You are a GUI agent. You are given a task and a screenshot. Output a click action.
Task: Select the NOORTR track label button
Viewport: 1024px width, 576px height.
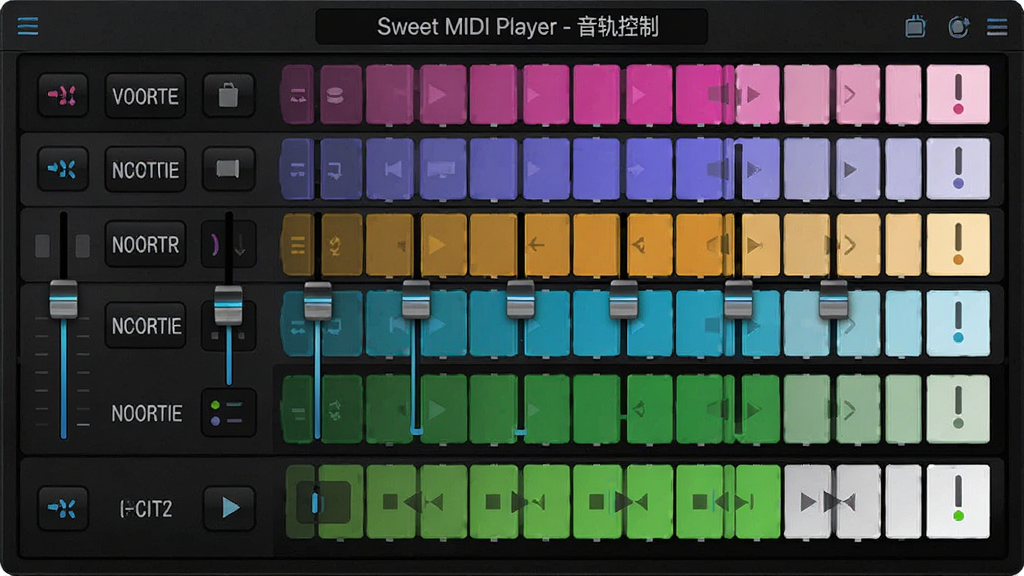pyautogui.click(x=145, y=244)
